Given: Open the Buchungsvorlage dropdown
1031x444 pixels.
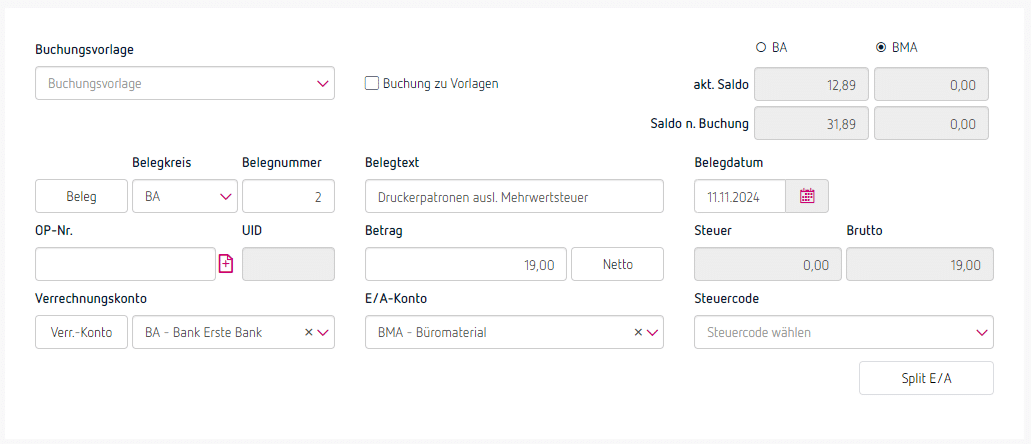Looking at the screenshot, I should [x=322, y=84].
